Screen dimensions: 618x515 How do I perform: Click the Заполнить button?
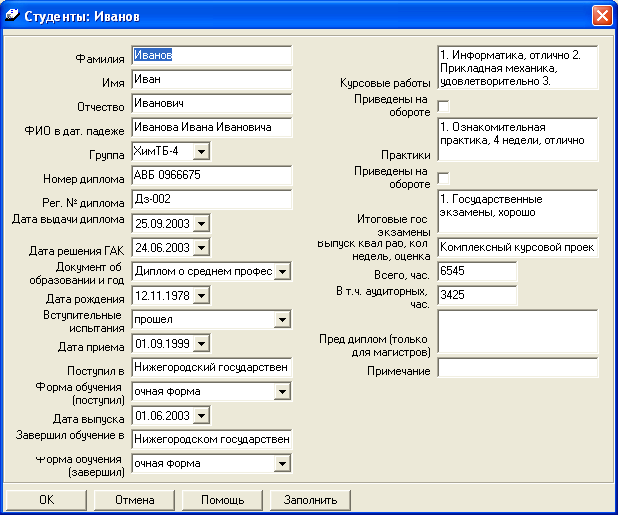click(310, 500)
